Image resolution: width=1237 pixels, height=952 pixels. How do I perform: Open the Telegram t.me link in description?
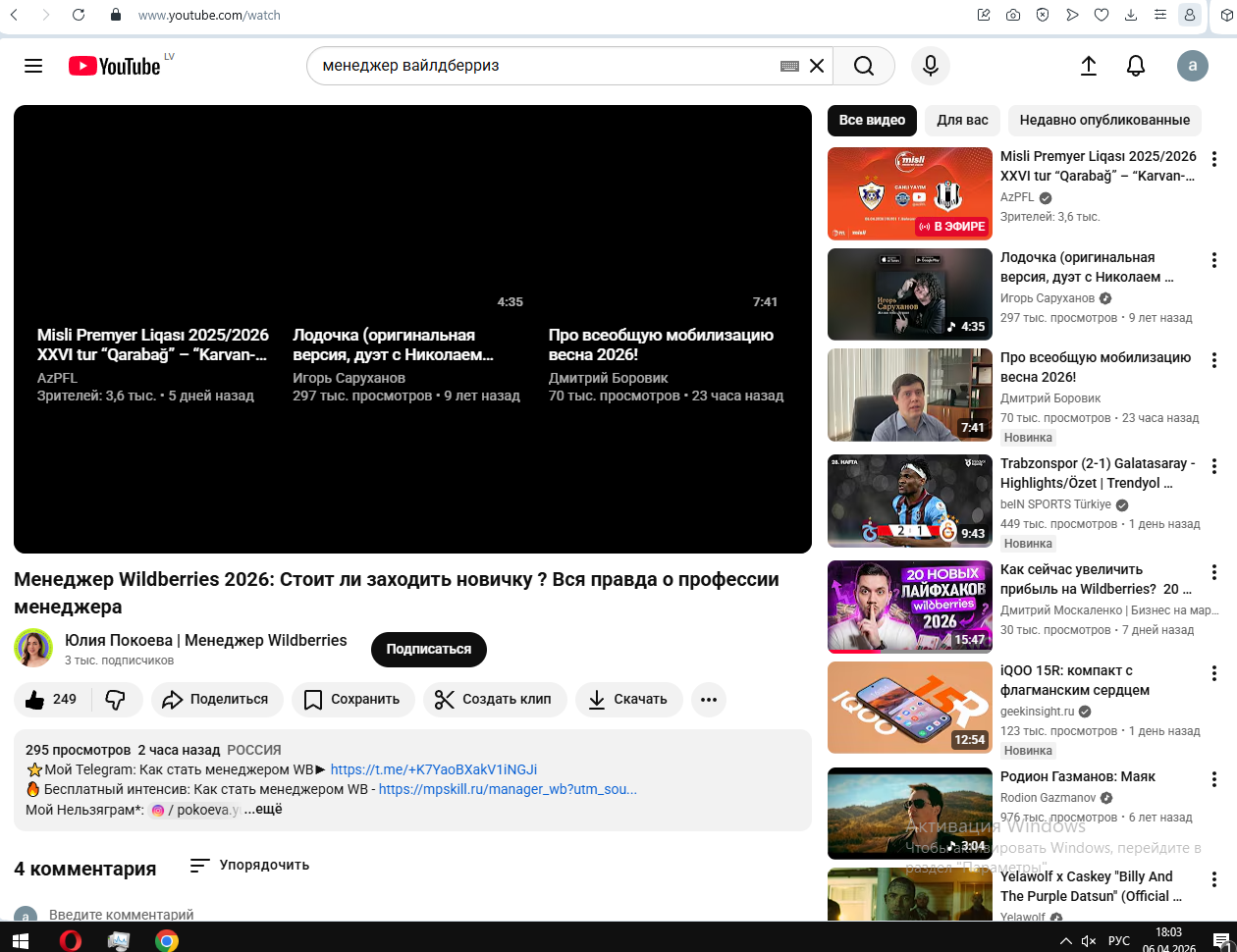click(x=433, y=769)
